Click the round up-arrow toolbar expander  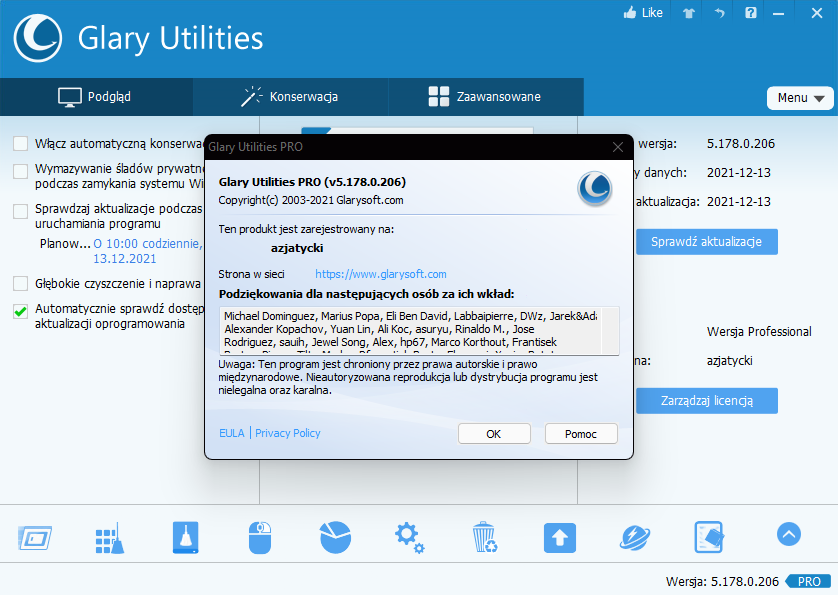click(789, 534)
